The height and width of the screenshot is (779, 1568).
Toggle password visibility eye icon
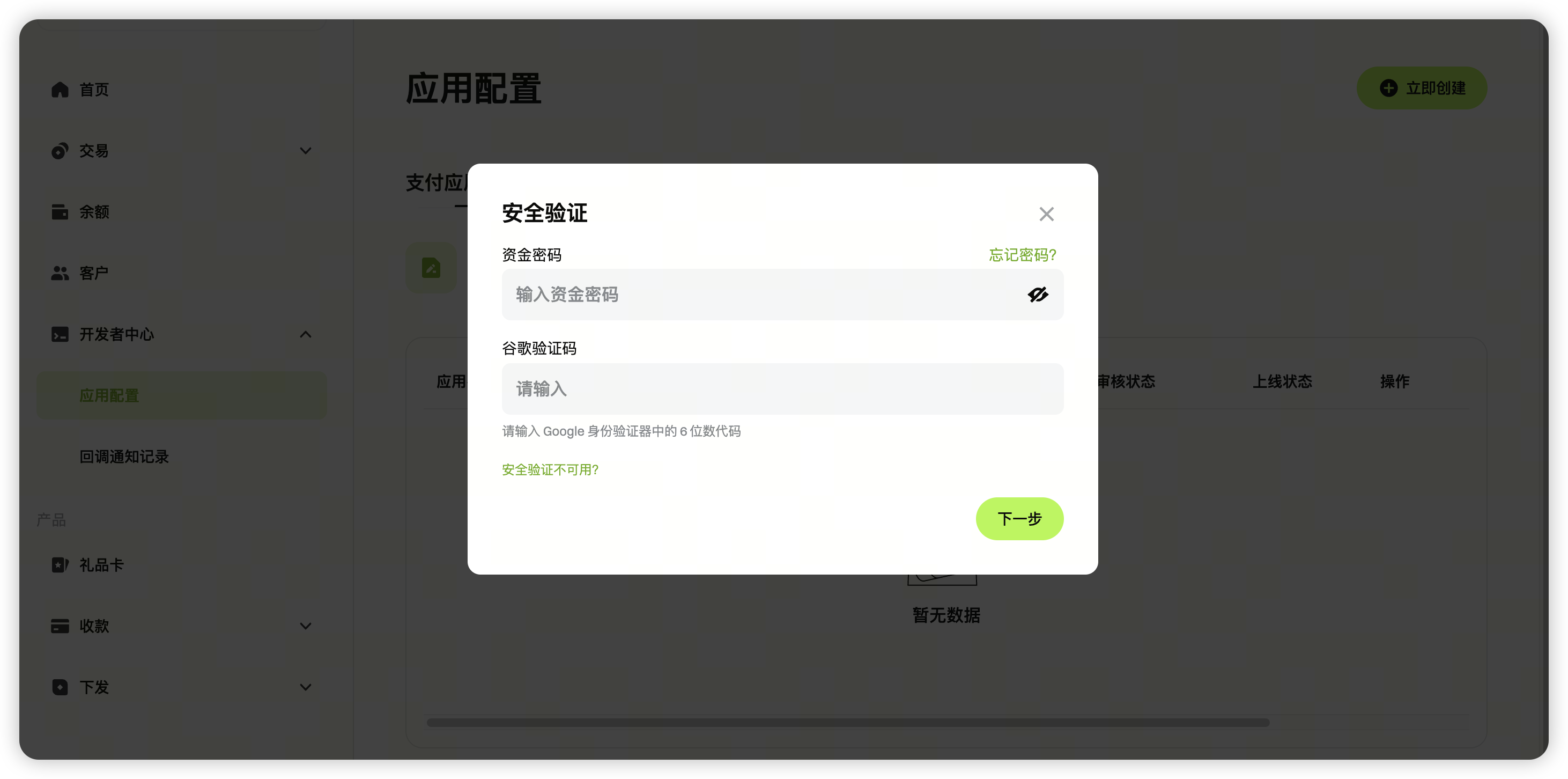click(1038, 294)
